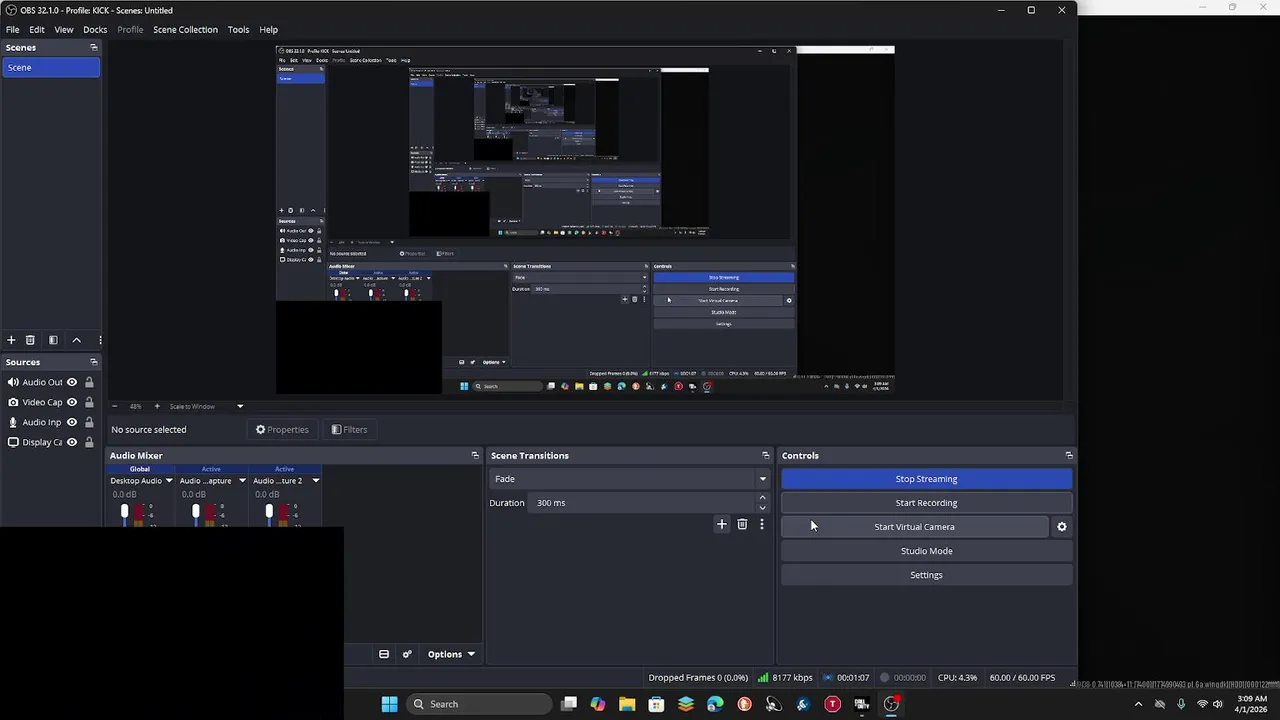Lock the Display Ca source

(x=89, y=442)
